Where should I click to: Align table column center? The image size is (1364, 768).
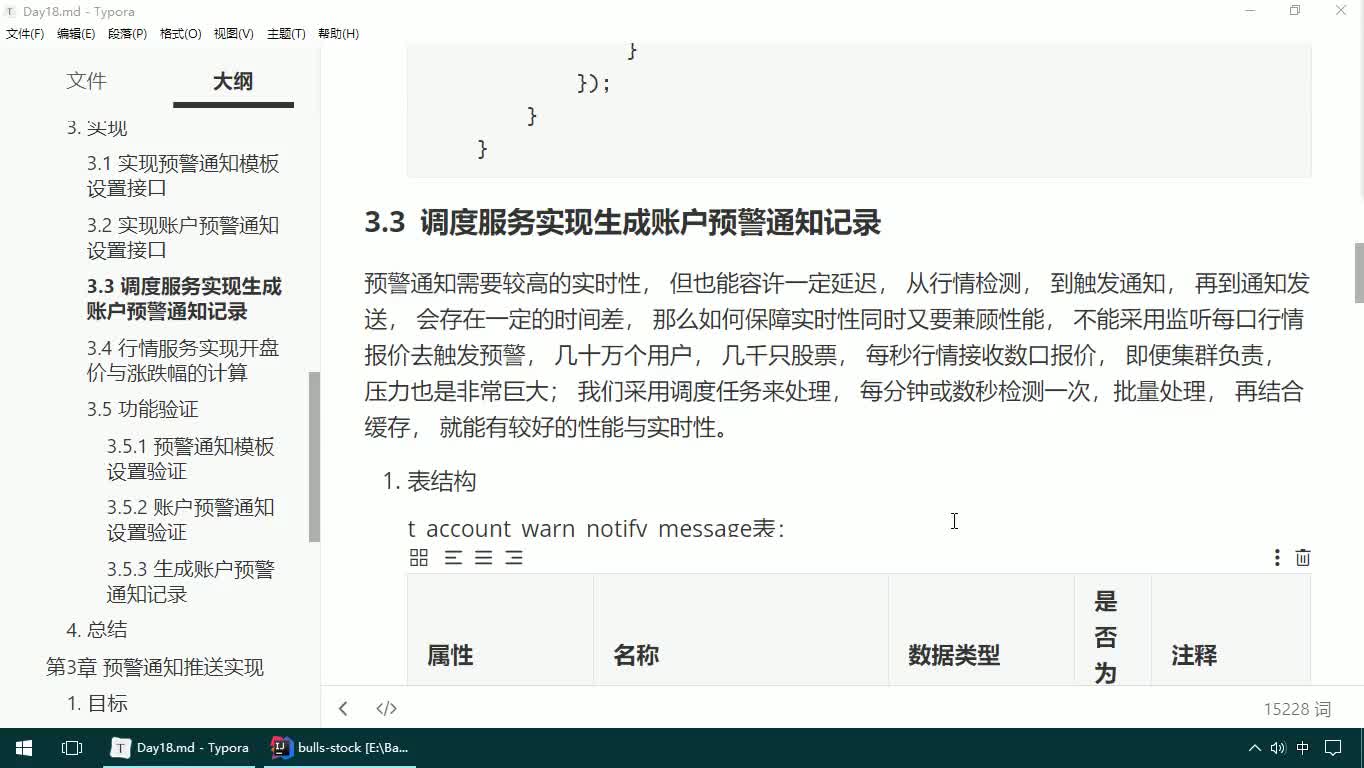tap(484, 558)
